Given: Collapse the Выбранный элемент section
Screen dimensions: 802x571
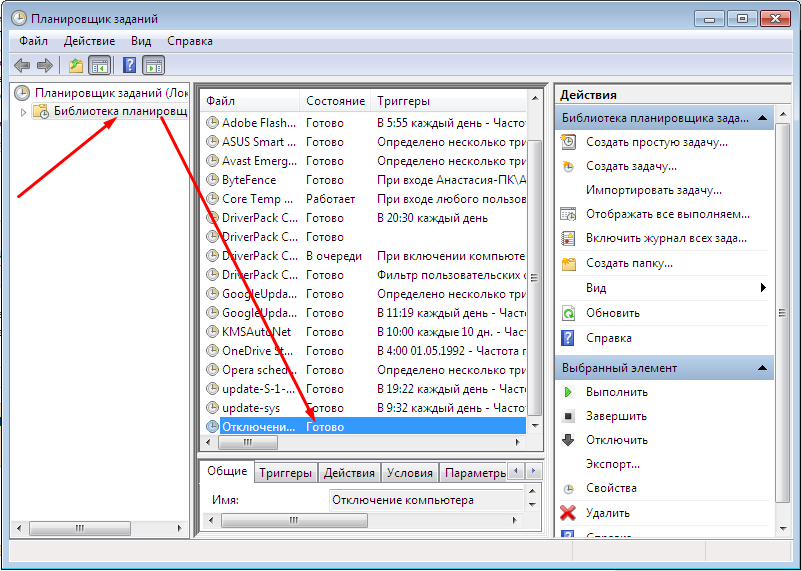Looking at the screenshot, I should click(763, 368).
